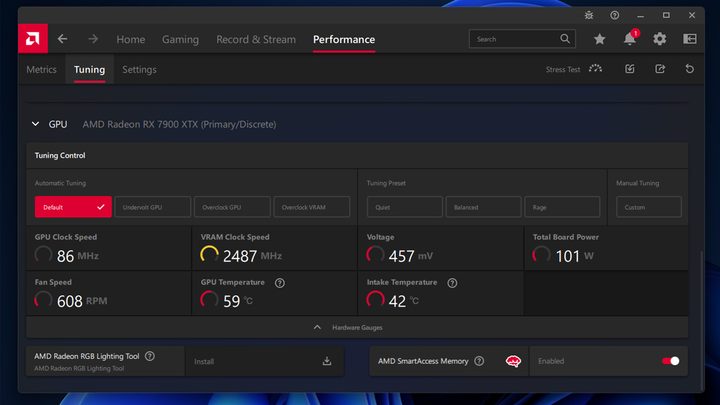
Task: Click the Intake Temperature gauge
Action: (375, 300)
